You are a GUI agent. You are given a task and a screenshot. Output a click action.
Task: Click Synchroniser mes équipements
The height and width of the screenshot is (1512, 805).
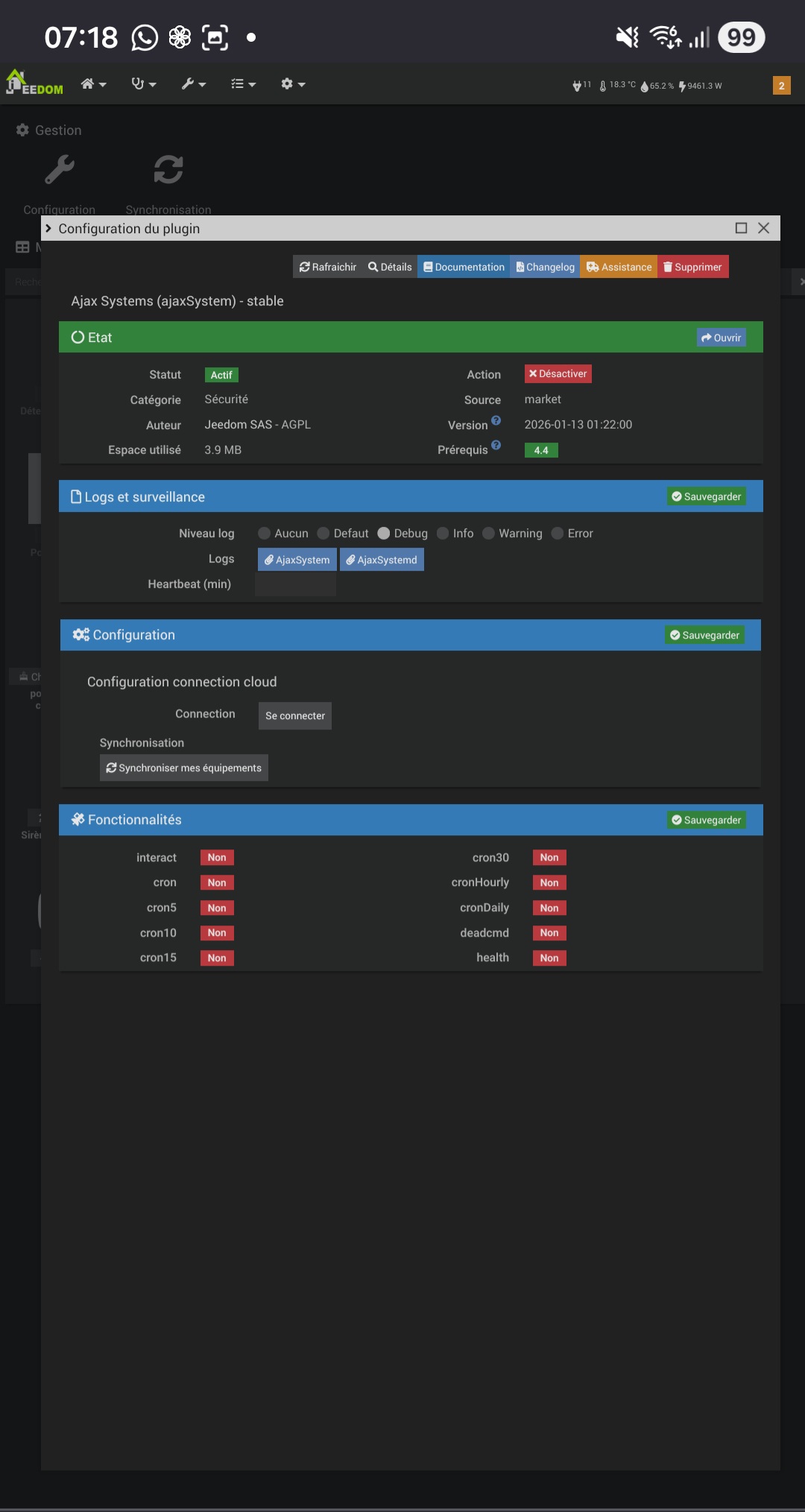coord(184,768)
